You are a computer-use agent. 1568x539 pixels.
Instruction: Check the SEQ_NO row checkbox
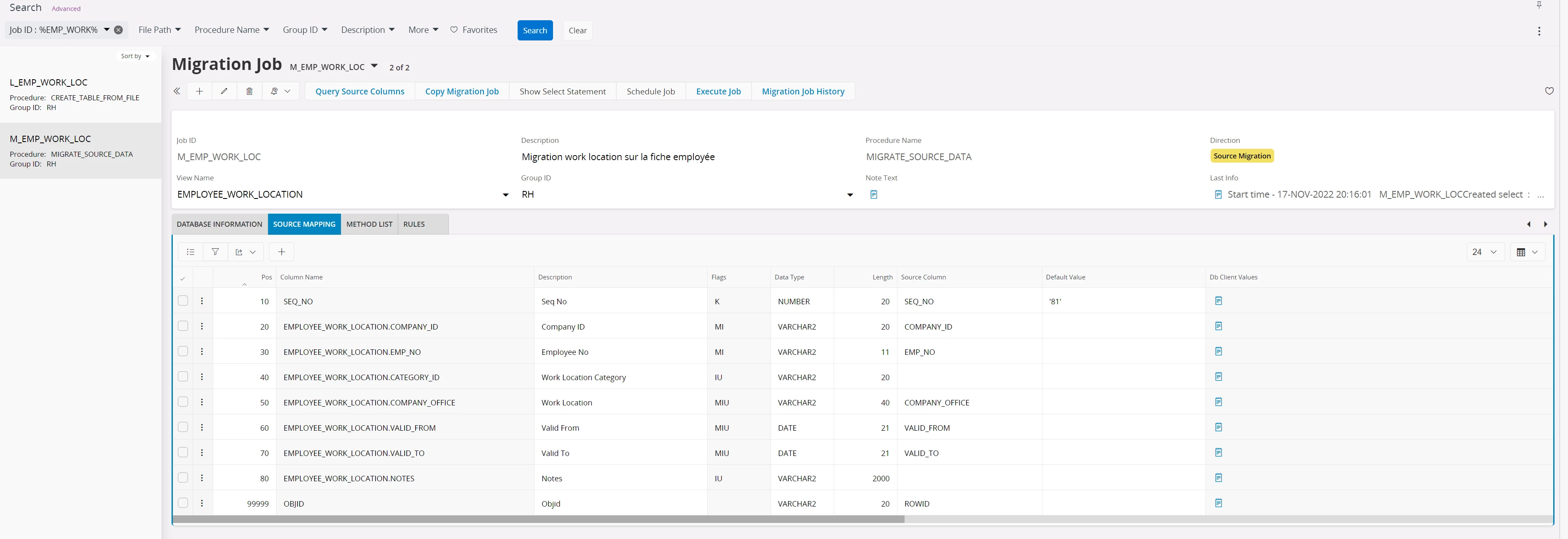(183, 300)
